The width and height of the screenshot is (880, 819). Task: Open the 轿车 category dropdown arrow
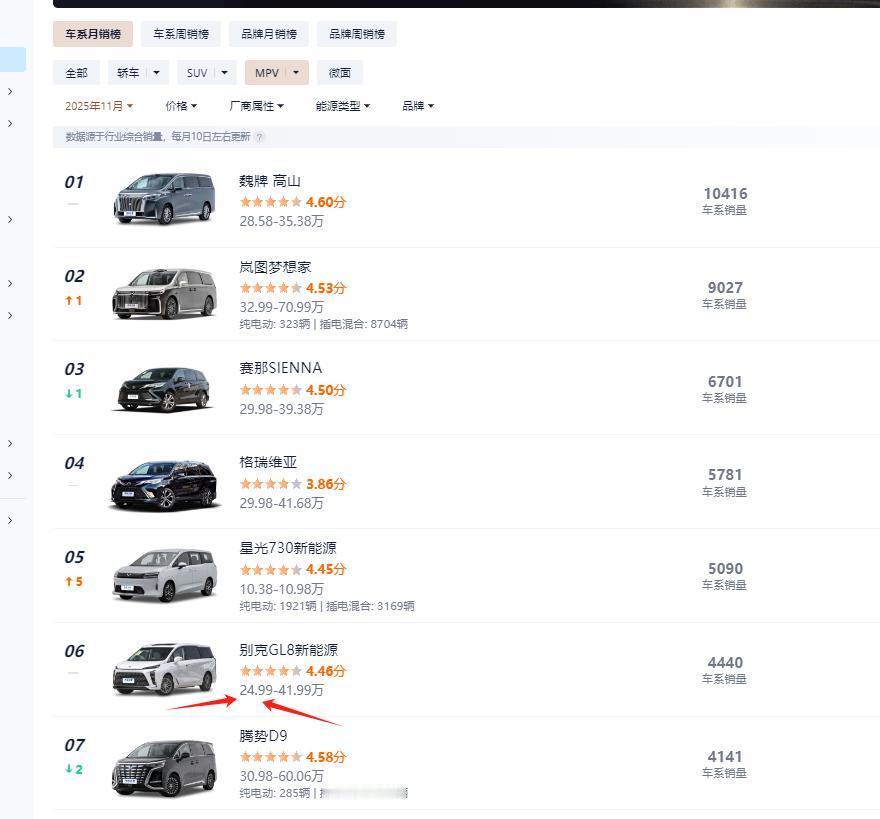pos(157,73)
